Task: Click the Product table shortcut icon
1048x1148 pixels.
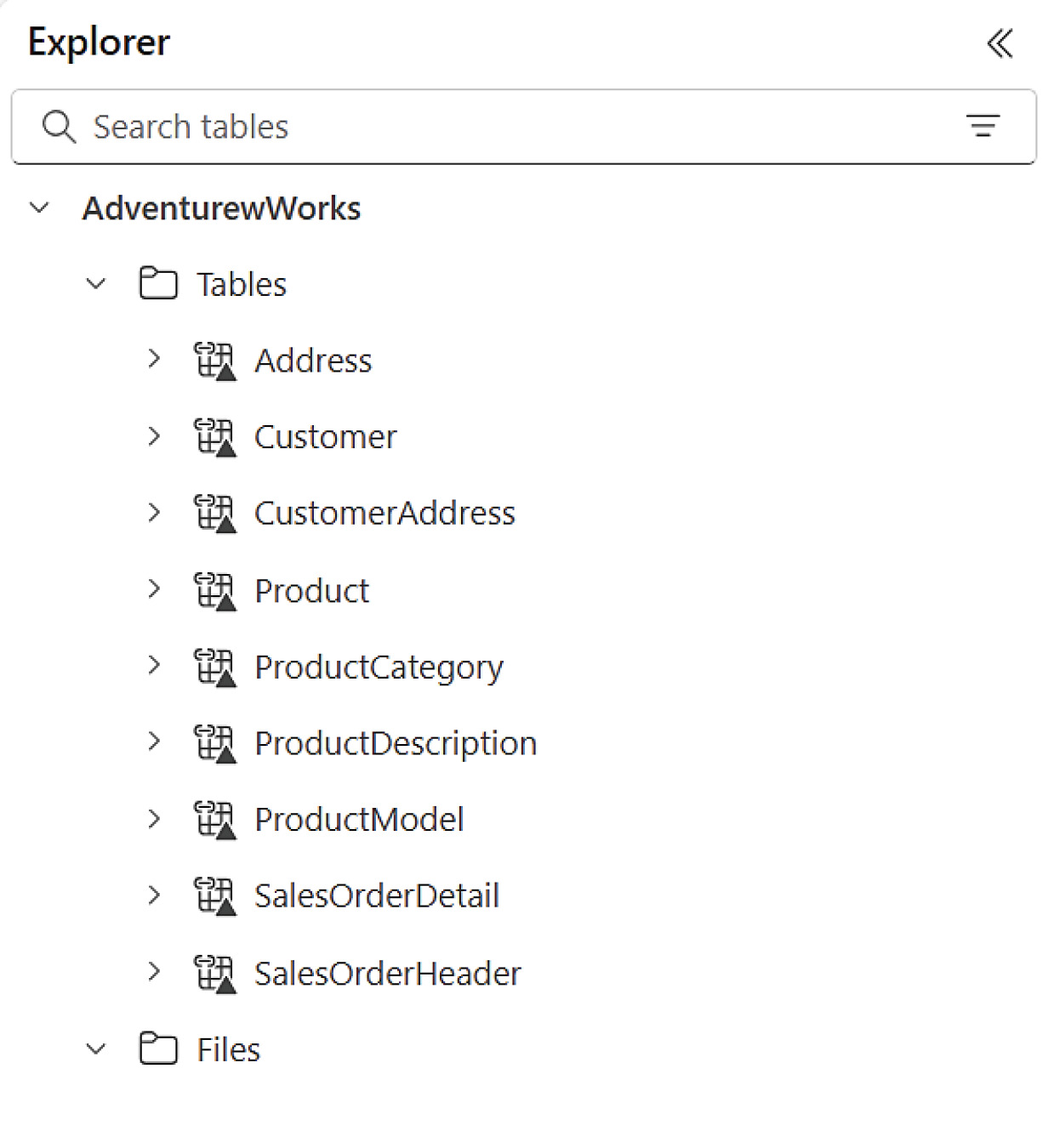Action: [x=214, y=590]
